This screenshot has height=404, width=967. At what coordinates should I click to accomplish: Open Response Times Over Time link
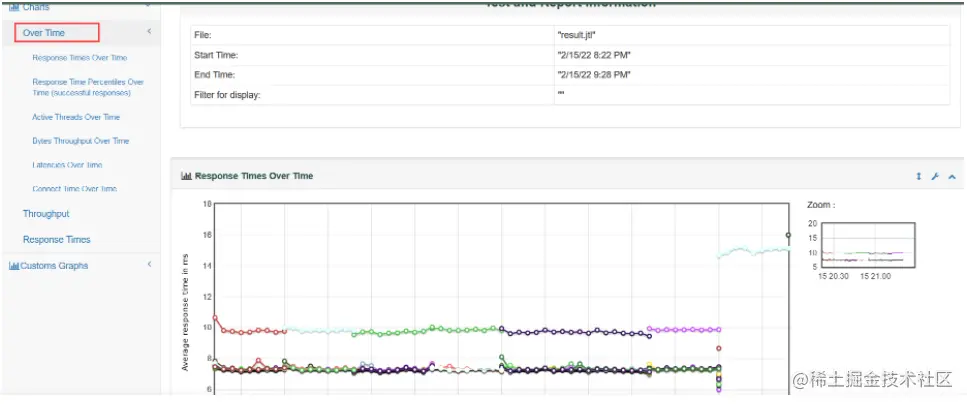80,57
